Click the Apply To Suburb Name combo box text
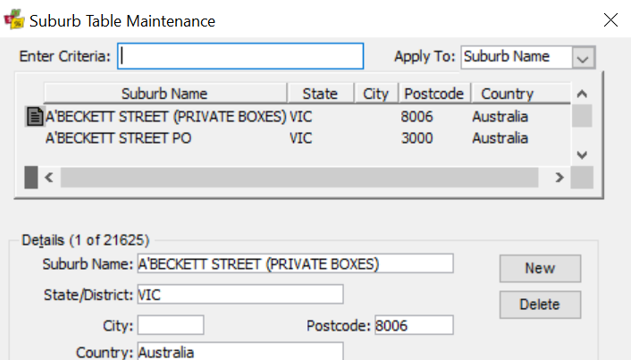This screenshot has width=636, height=364. pos(507,56)
